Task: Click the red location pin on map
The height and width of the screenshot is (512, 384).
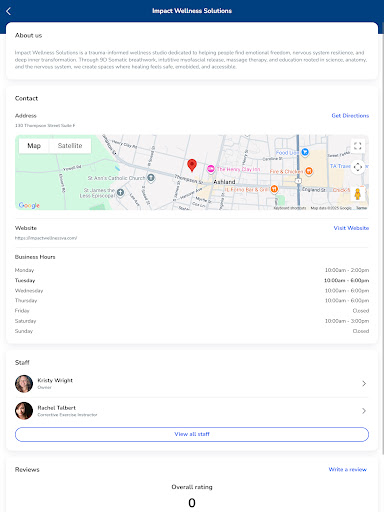Action: point(192,165)
